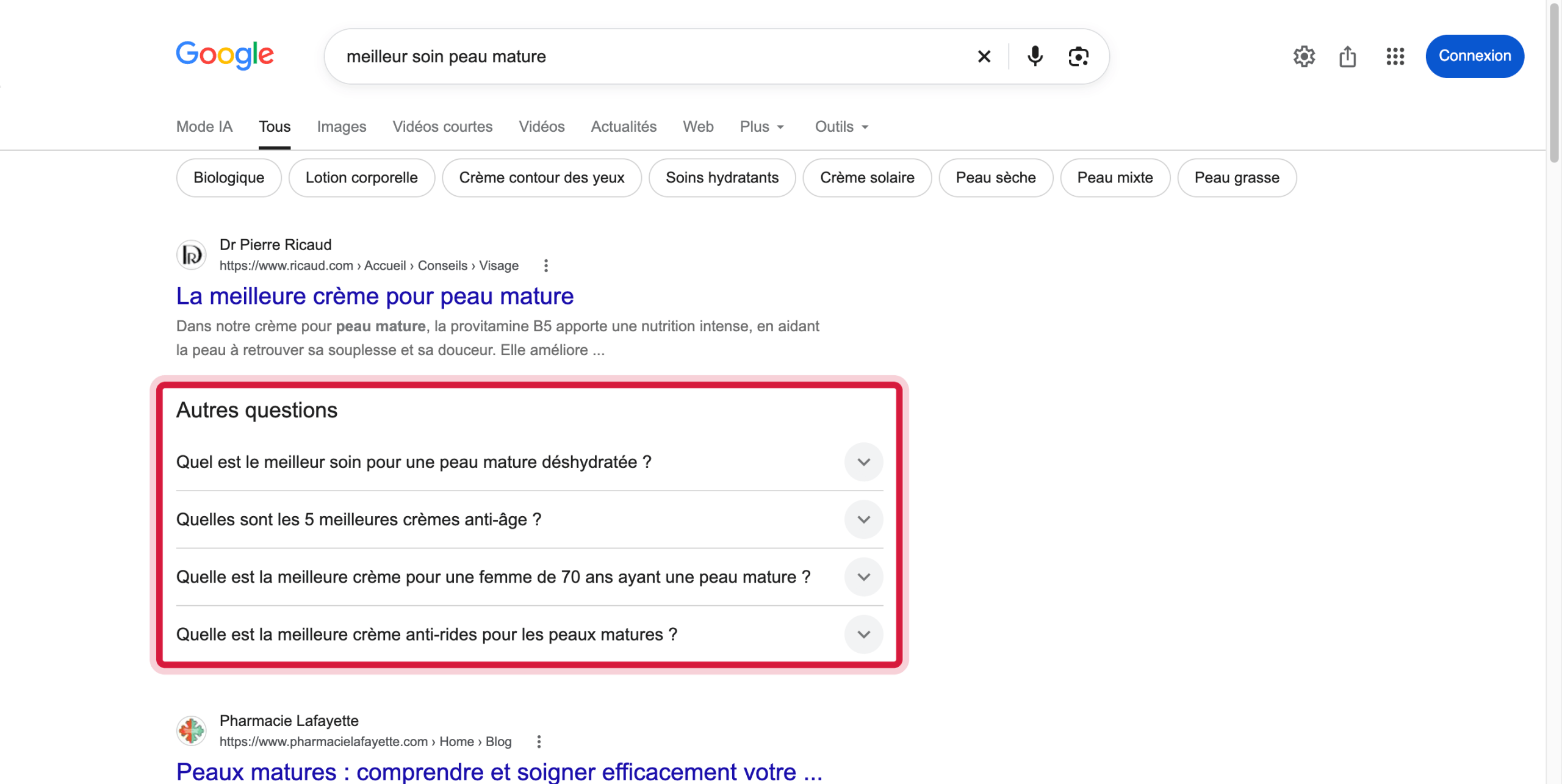Click the pharmacielafayette.com breadcrumb URL
The width and height of the screenshot is (1562, 784).
[x=365, y=741]
